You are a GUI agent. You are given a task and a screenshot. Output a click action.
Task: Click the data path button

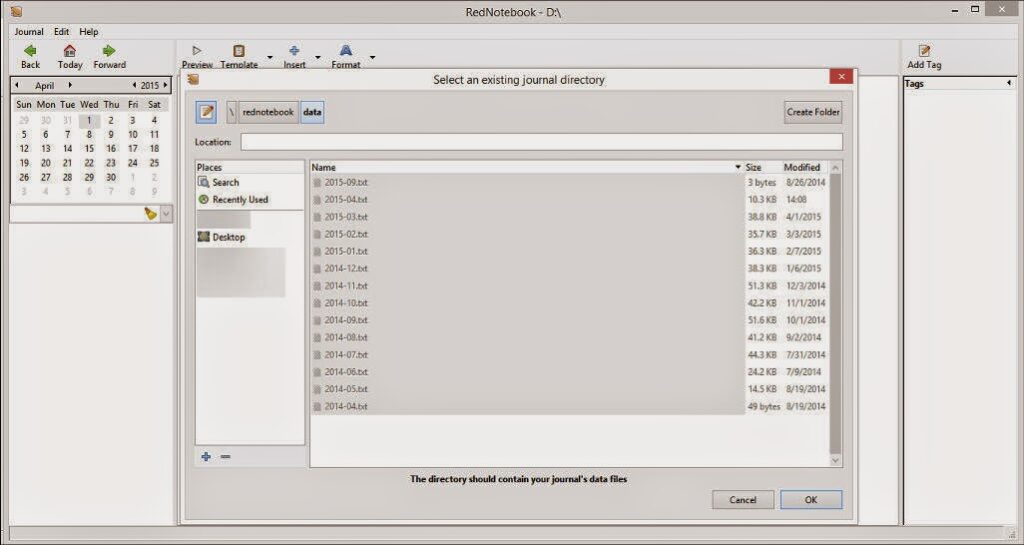click(x=312, y=112)
